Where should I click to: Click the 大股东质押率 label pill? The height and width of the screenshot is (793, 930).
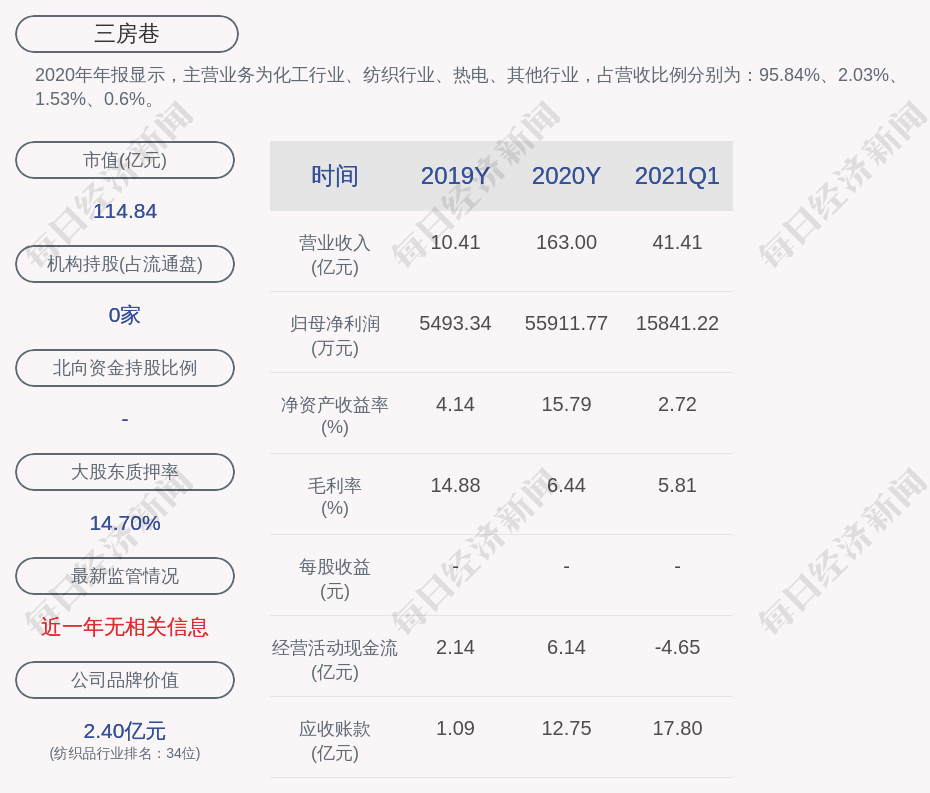125,472
